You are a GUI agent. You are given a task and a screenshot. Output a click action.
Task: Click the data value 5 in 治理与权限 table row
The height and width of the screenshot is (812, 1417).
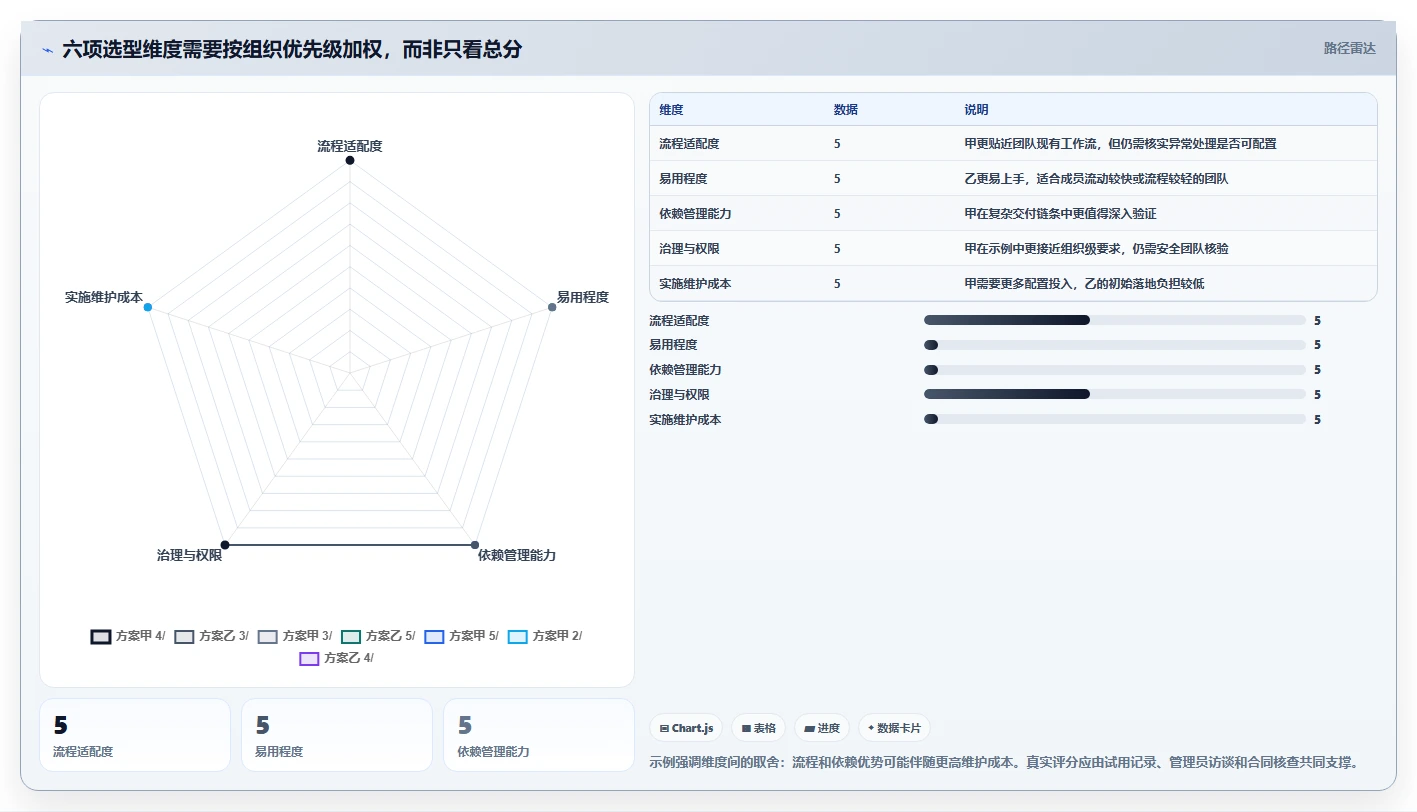(837, 249)
